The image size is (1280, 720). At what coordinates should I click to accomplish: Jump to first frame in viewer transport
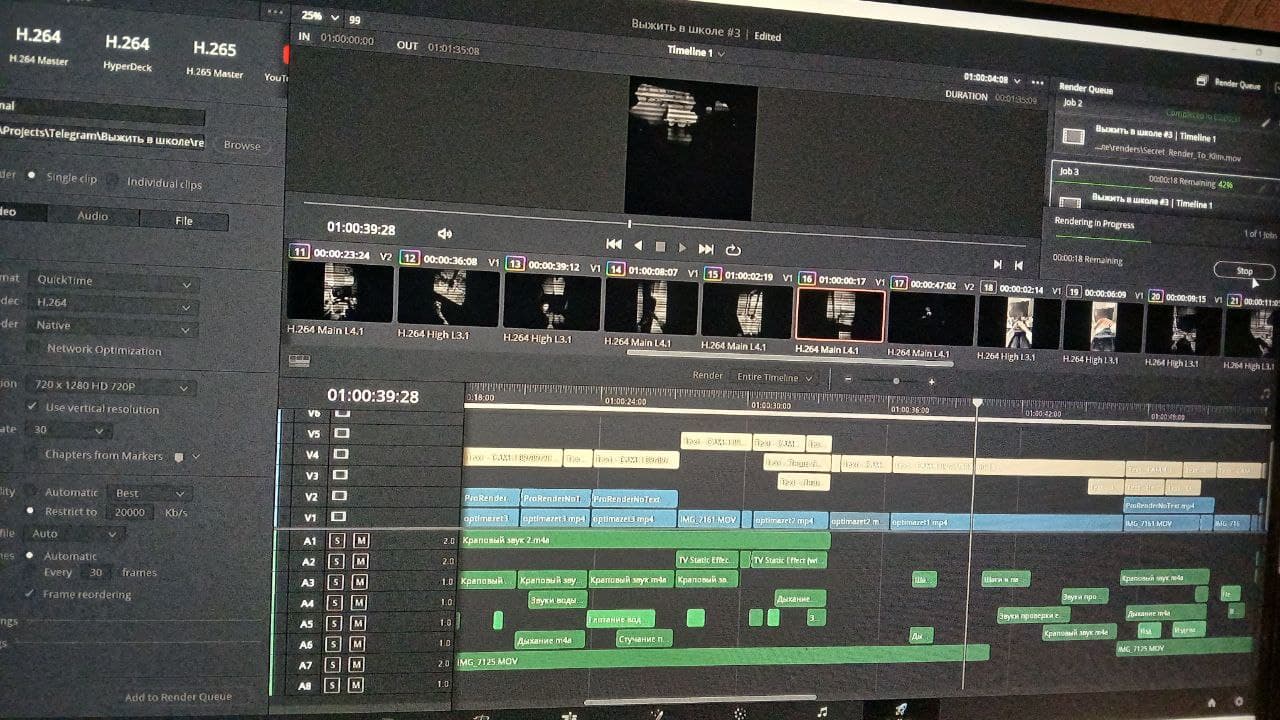614,245
